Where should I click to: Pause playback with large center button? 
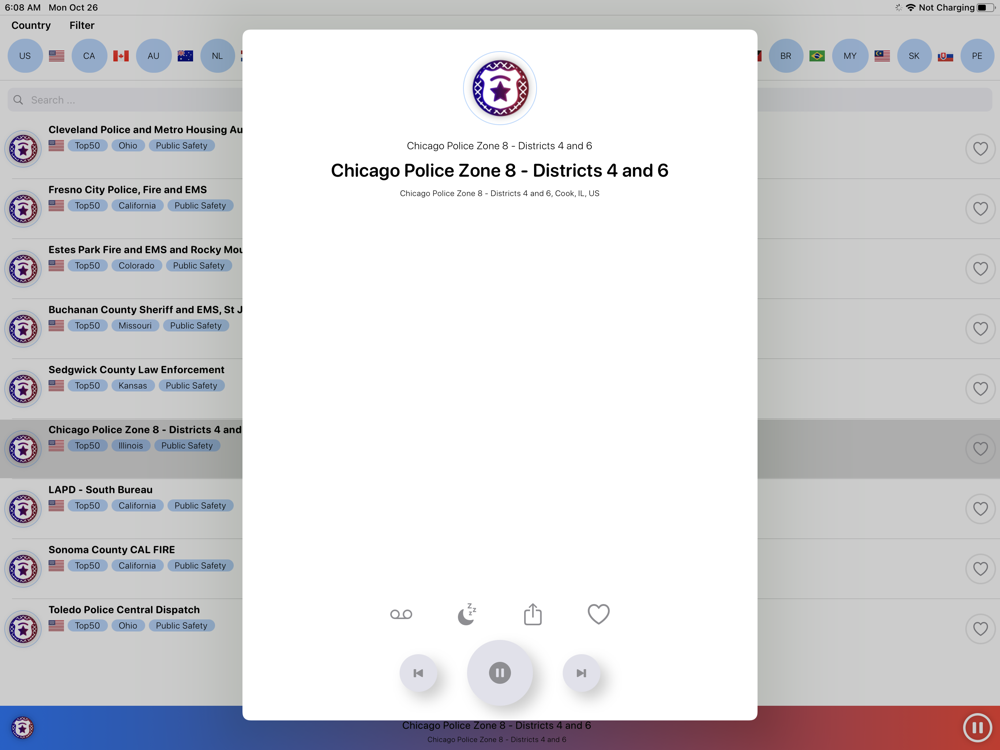500,673
